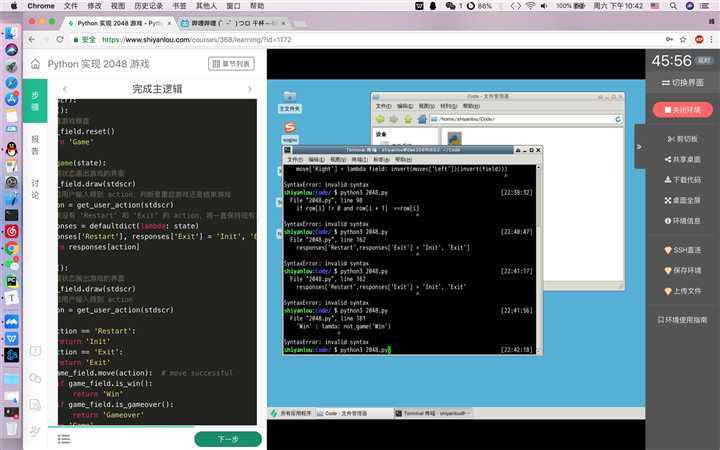The image size is (720, 450).
Task: Select the Python file in file manager
Action: (454, 138)
